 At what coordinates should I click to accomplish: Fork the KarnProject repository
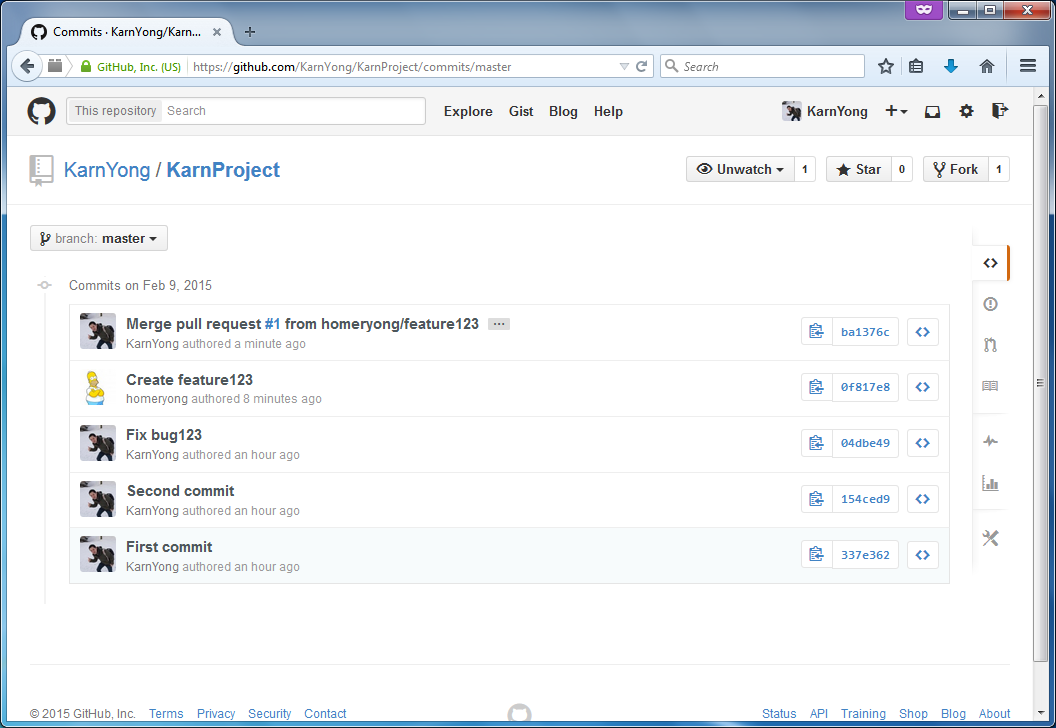[955, 170]
